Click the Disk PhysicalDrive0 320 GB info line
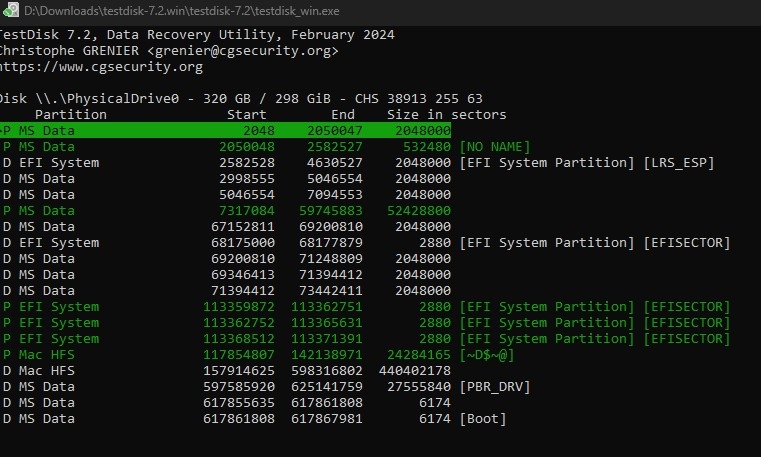 click(240, 99)
